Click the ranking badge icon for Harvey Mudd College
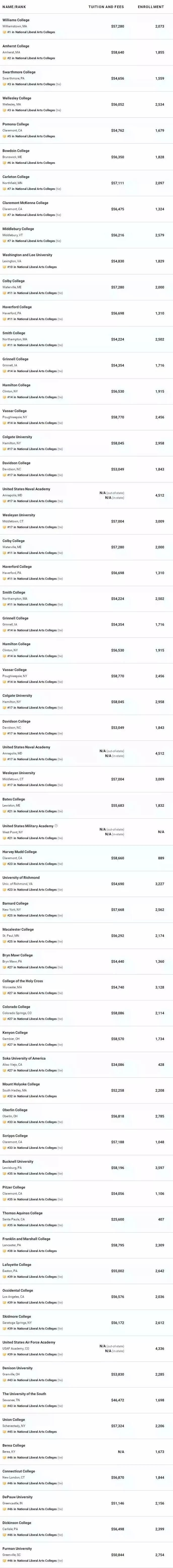Screen dimensions: 173x1568 point(4,864)
